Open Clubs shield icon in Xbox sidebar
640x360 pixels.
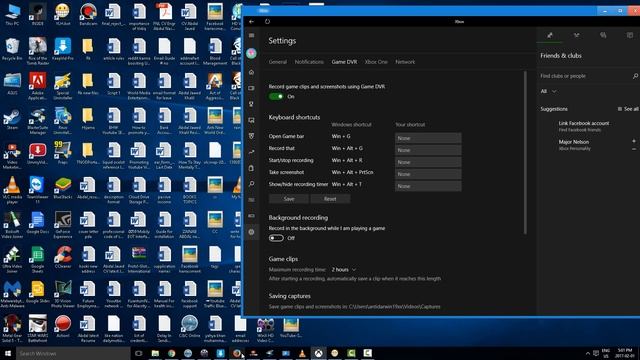click(x=251, y=136)
